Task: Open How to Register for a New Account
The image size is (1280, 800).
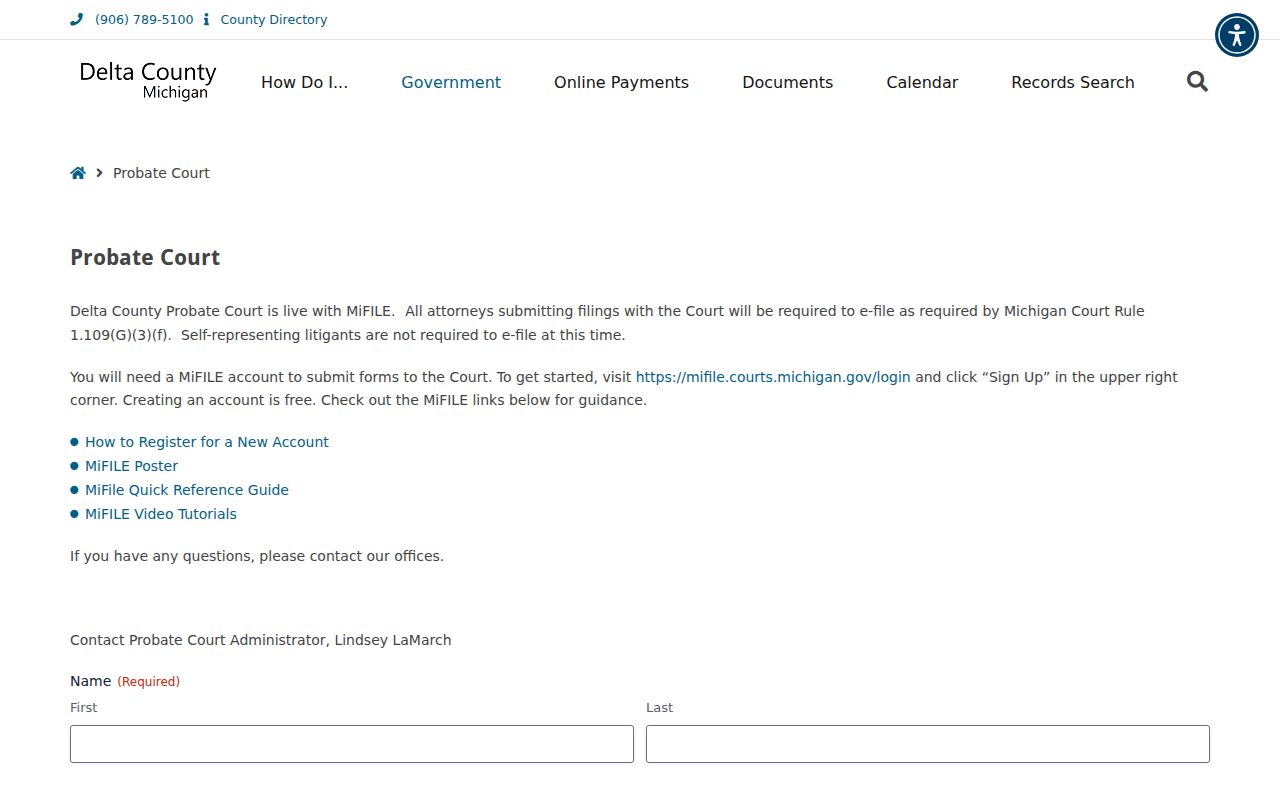Action: 207,442
